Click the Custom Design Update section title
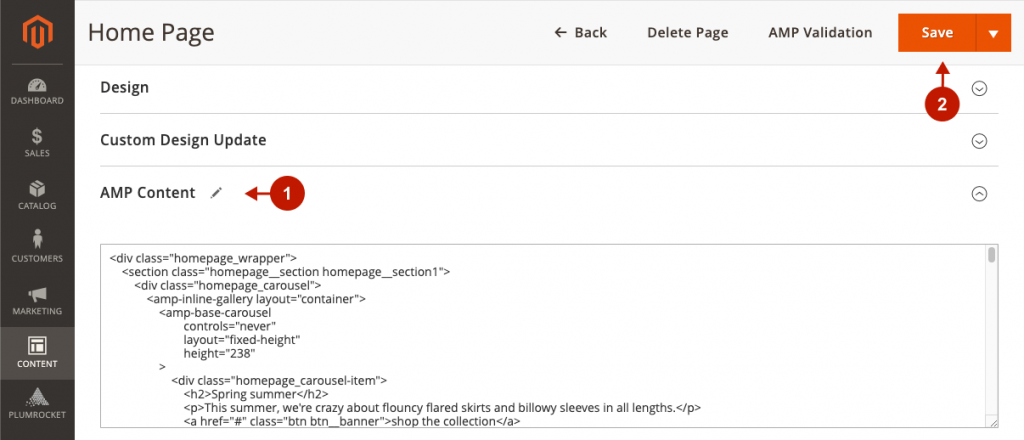Viewport: 1024px width, 440px height. [183, 140]
